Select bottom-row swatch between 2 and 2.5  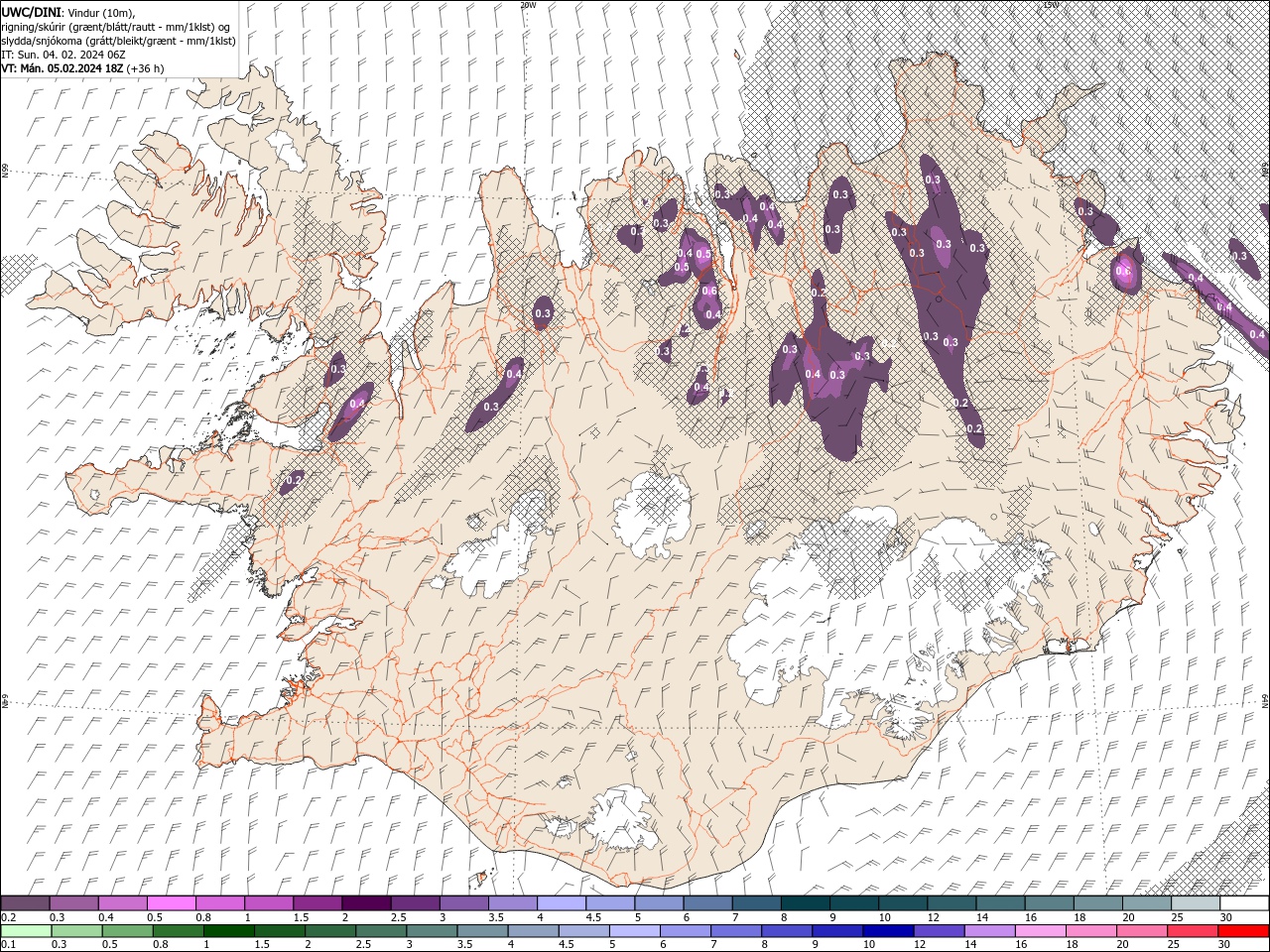pyautogui.click(x=329, y=930)
